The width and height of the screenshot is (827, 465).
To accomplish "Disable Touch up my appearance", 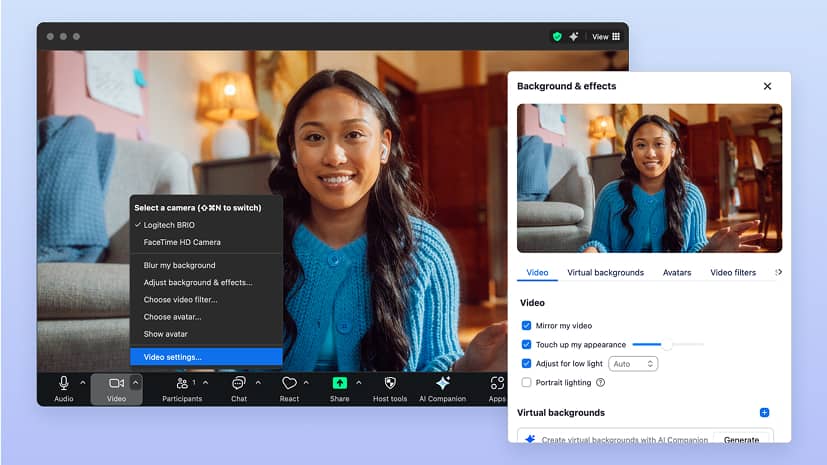I will 527,344.
